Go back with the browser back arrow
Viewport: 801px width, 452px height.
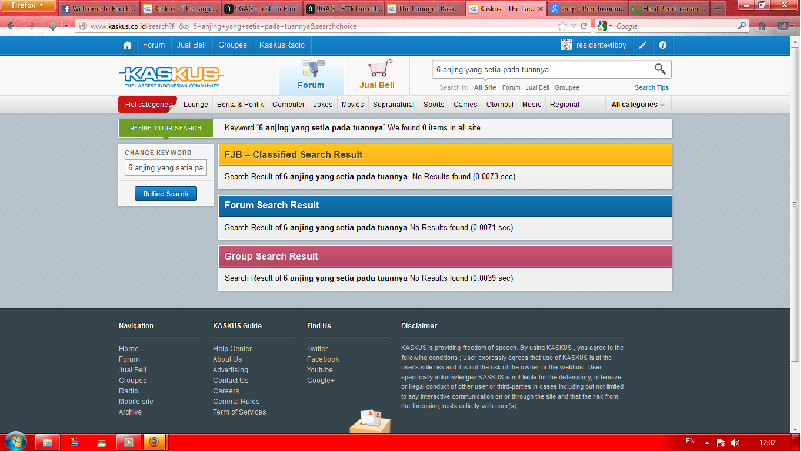11,26
